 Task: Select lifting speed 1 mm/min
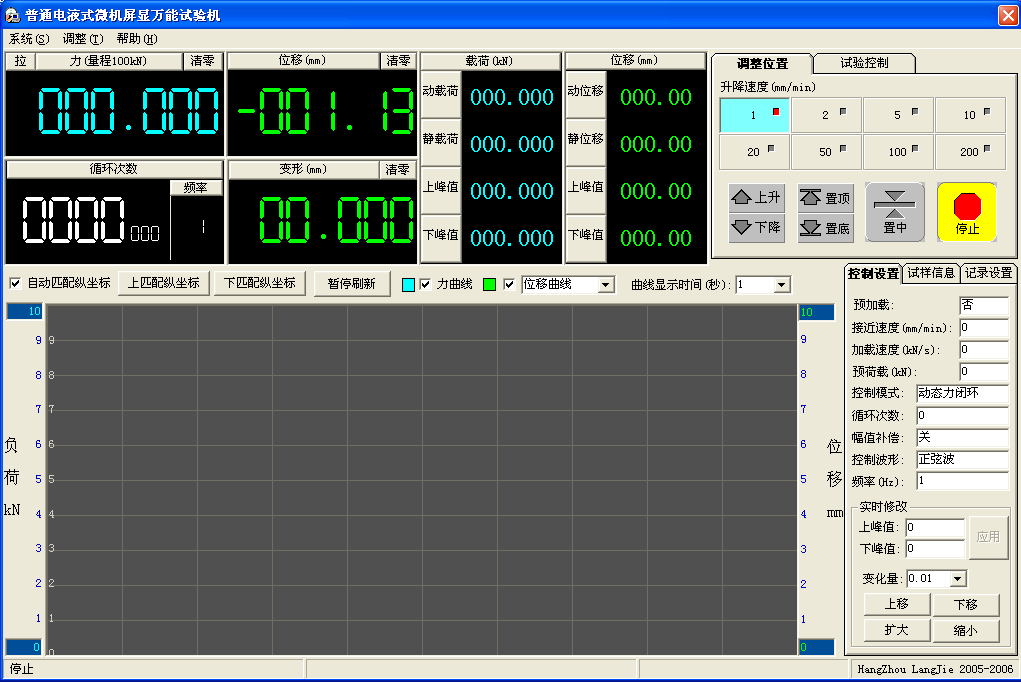755,115
